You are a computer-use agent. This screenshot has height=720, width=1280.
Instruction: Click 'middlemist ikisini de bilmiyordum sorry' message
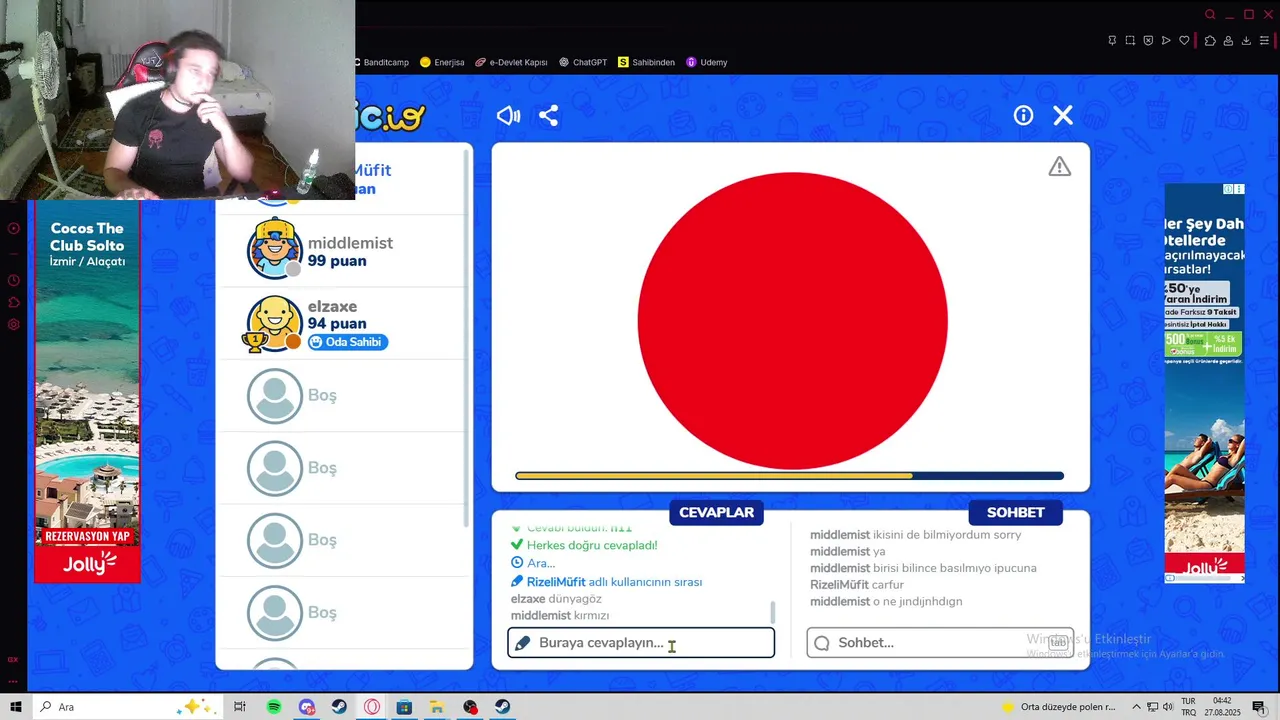(915, 535)
